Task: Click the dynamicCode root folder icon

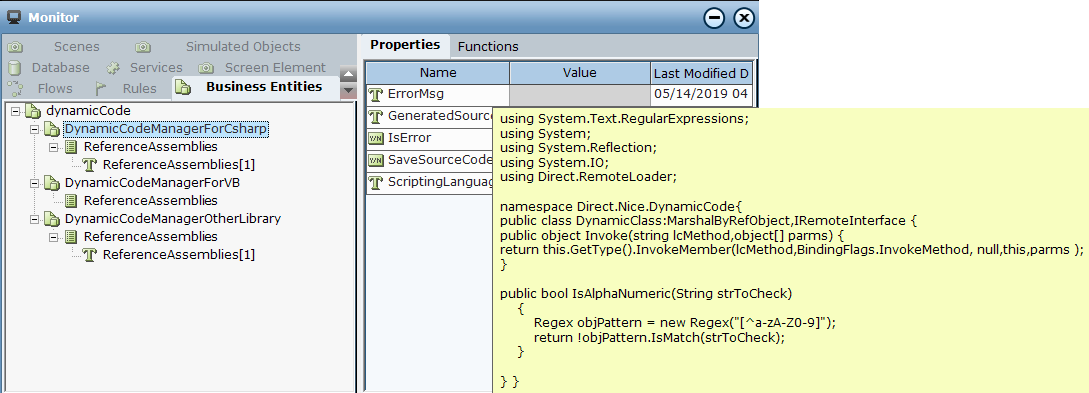Action: pyautogui.click(x=33, y=111)
